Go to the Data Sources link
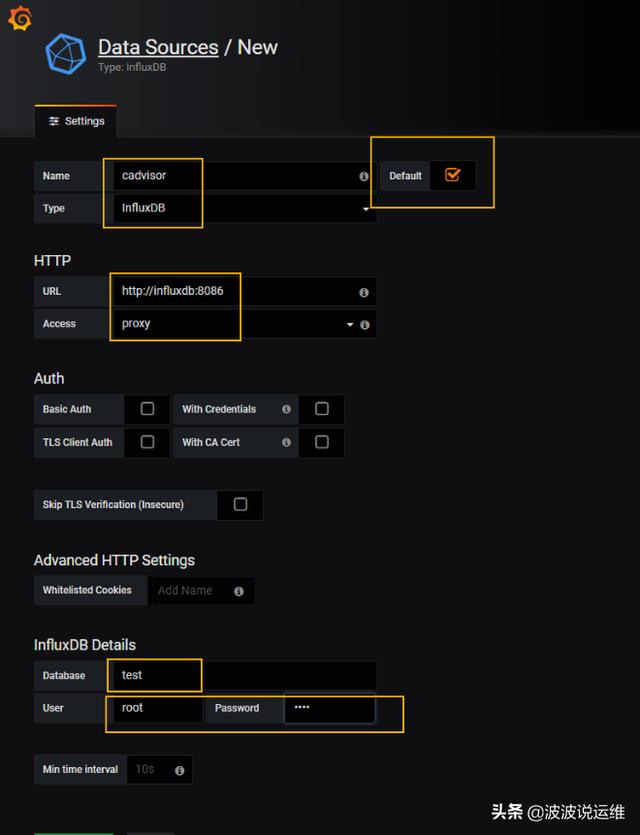 [158, 47]
